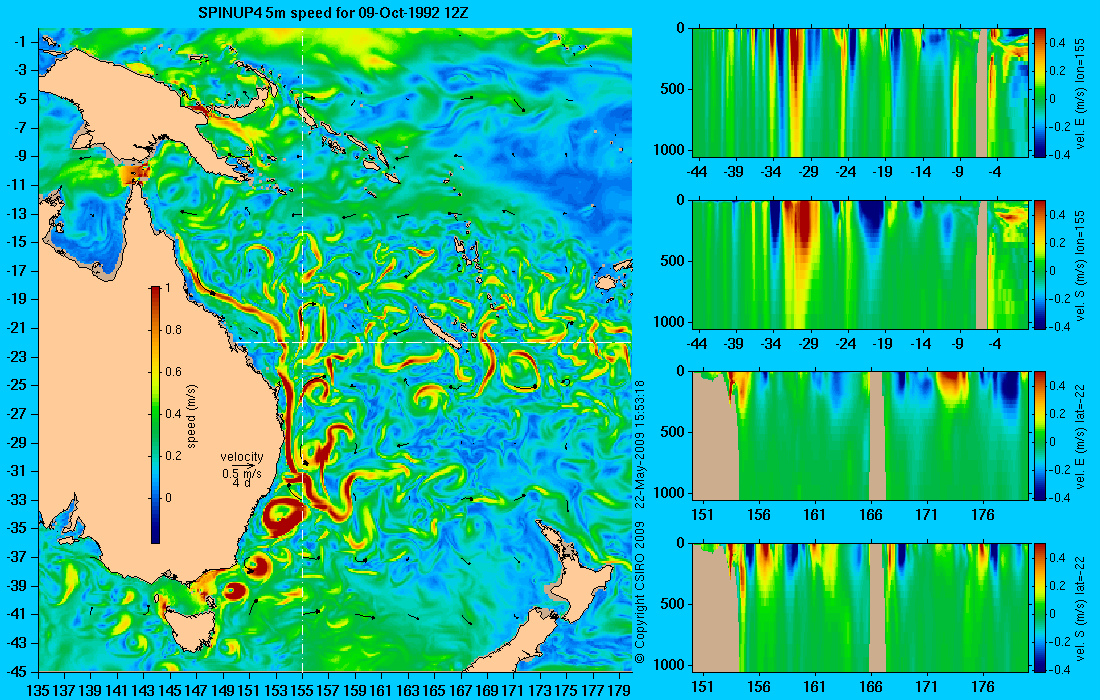Click the "0.6" tick on the speed colorbar

[173, 372]
